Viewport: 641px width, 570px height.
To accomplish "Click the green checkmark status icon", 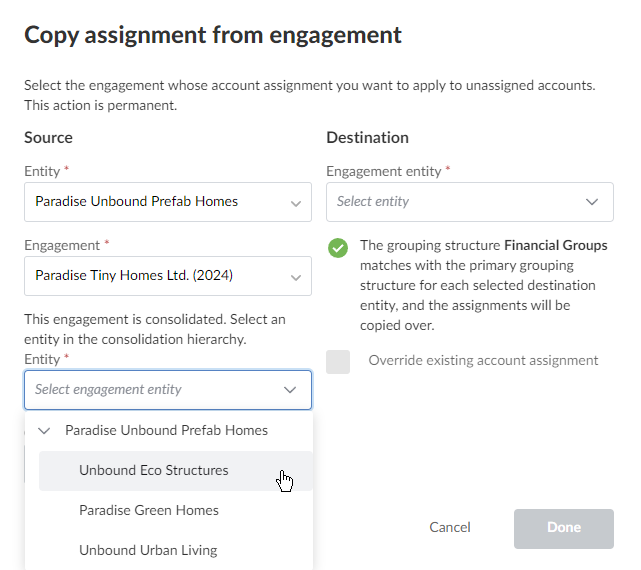I will tap(338, 247).
